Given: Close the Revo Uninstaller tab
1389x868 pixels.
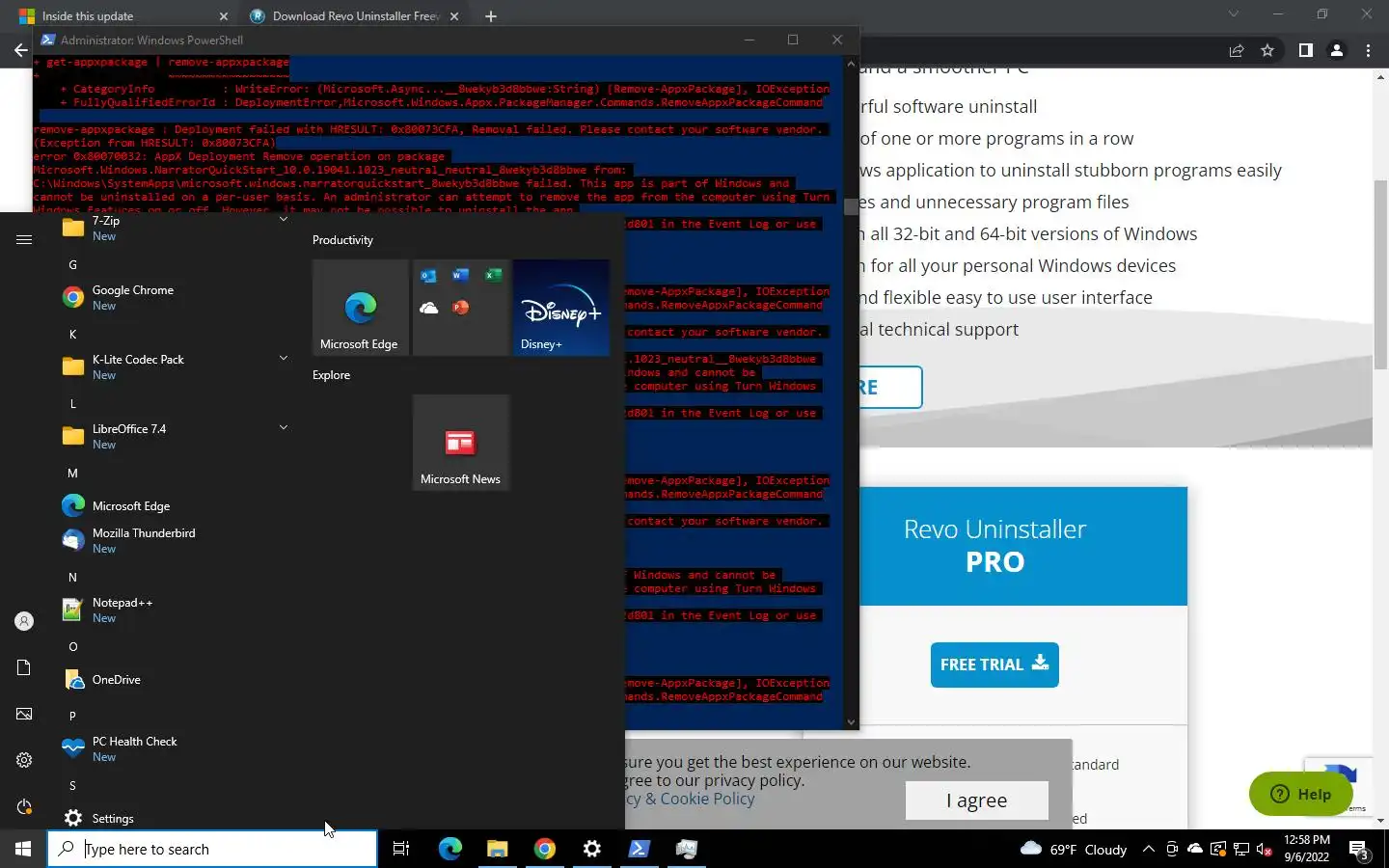Looking at the screenshot, I should coord(454,16).
